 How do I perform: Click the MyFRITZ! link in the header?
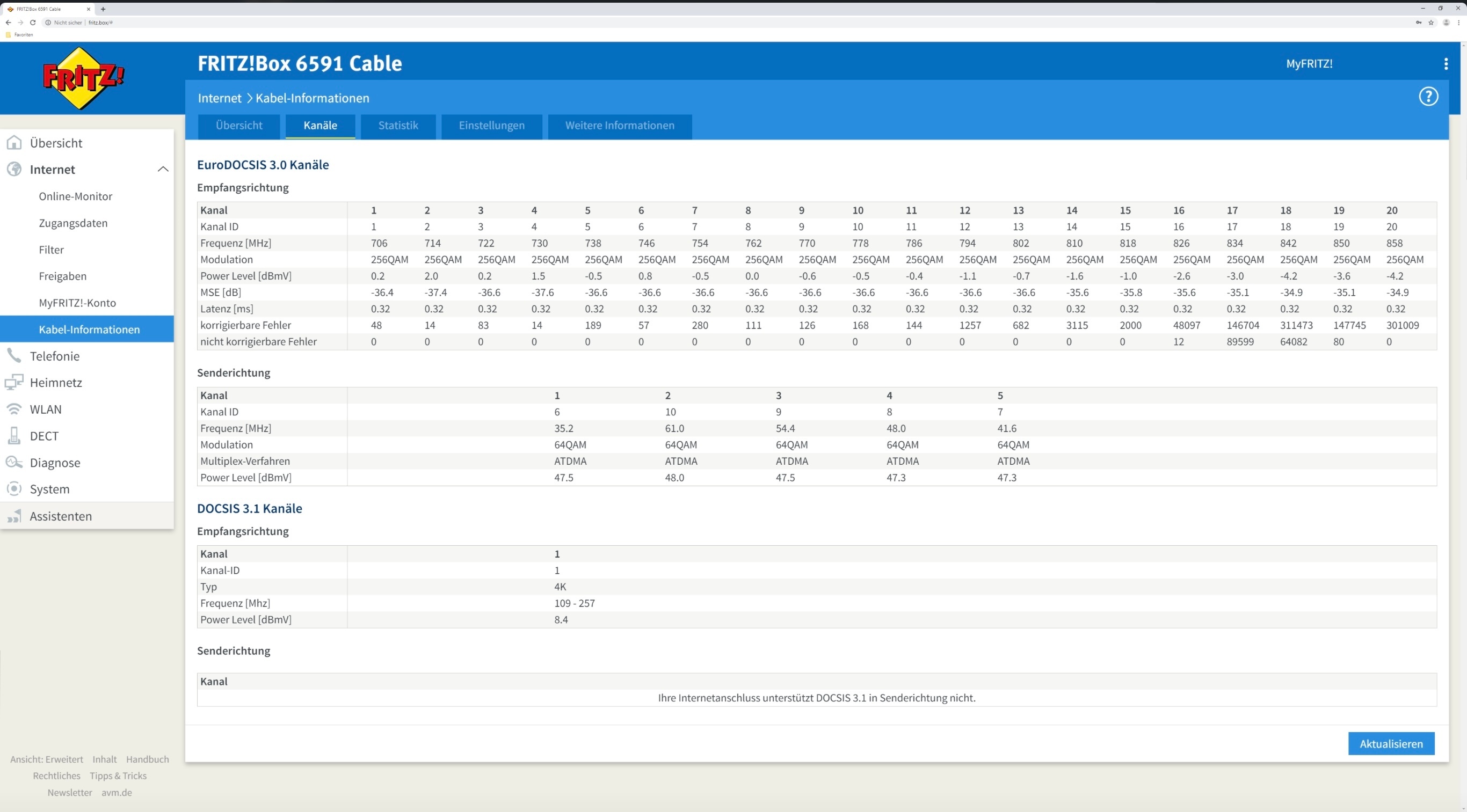click(1309, 64)
